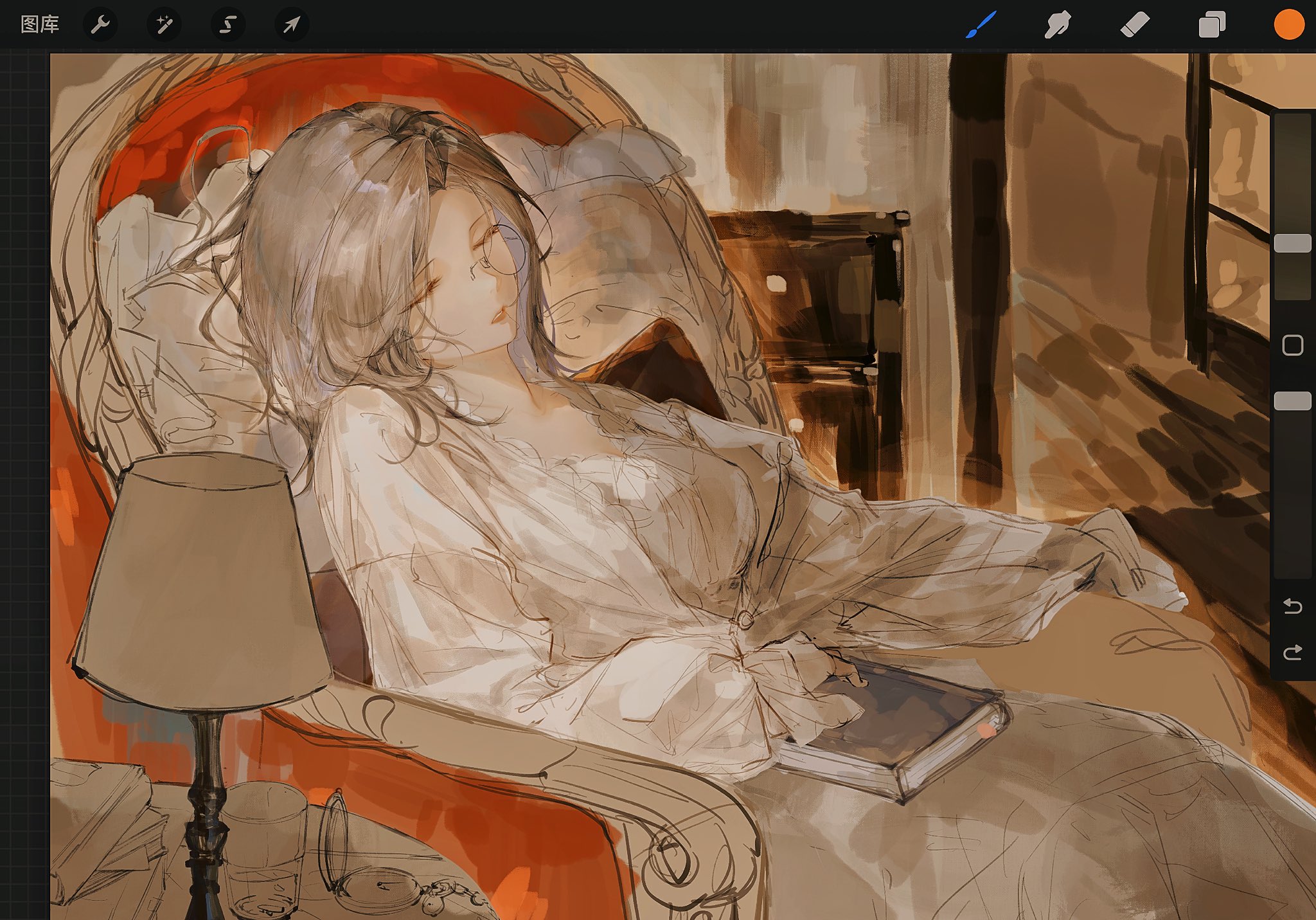The height and width of the screenshot is (920, 1316).
Task: Open the Actions wrench menu
Action: [100, 24]
